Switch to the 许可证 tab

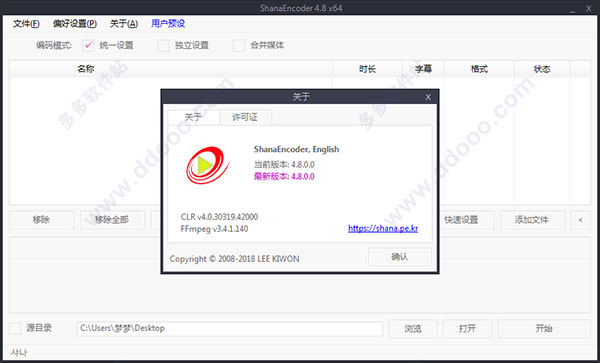pyautogui.click(x=245, y=117)
